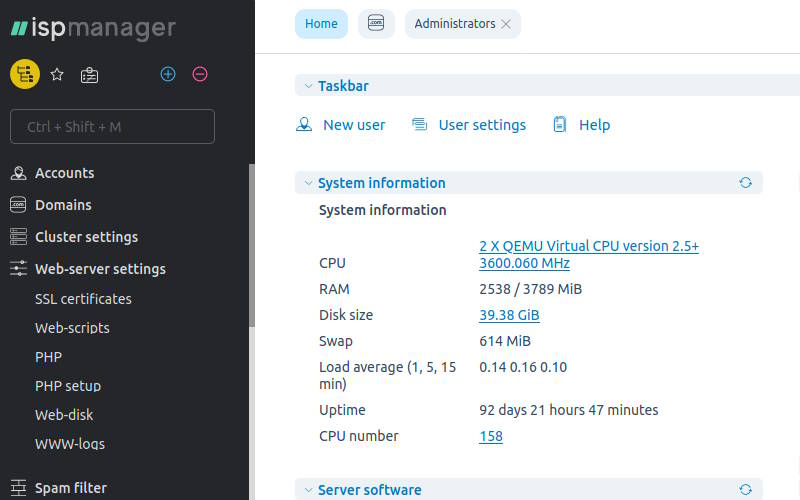Screen dimensions: 800x500
Task: Click the Disk size label
Action: (x=346, y=315)
